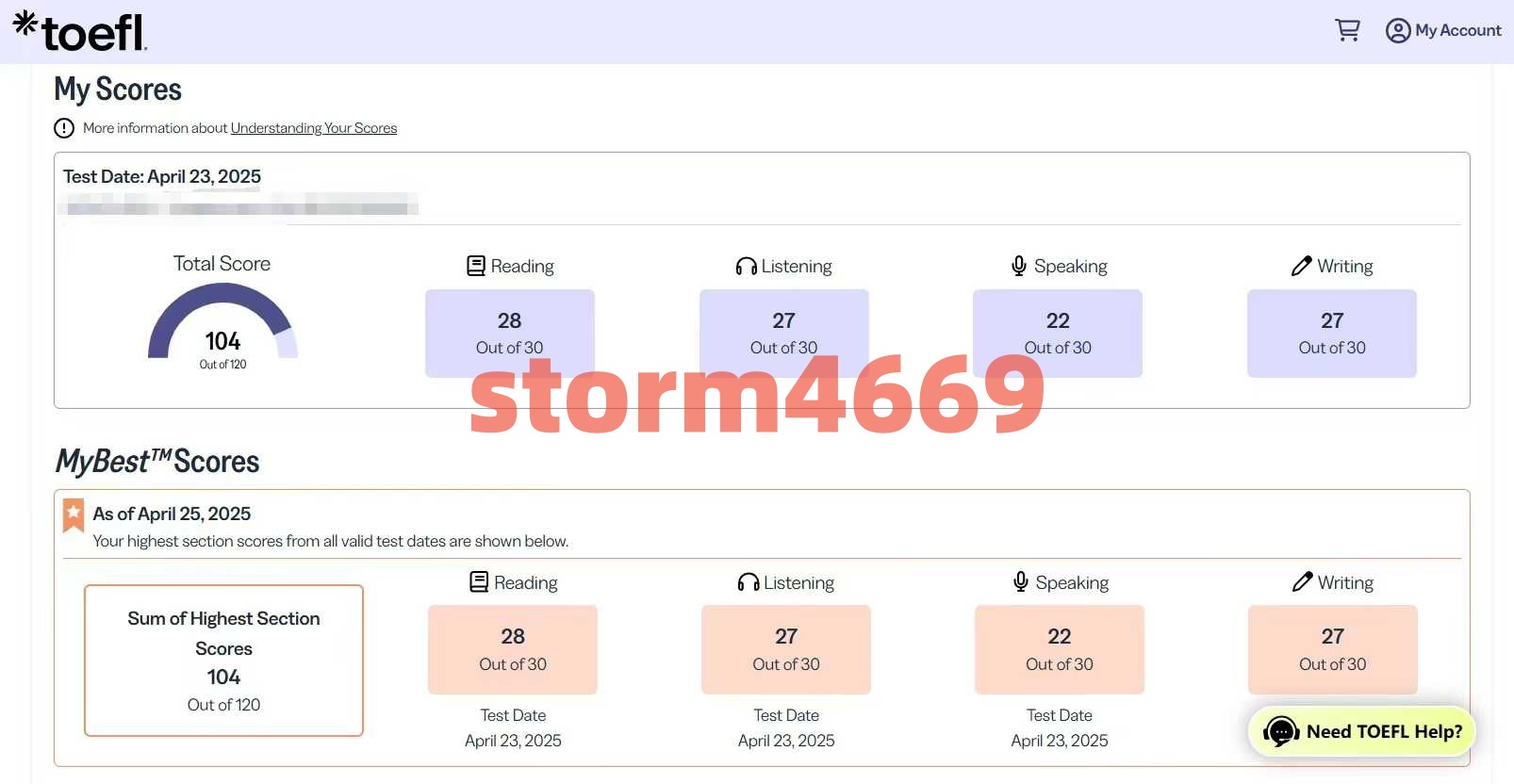The height and width of the screenshot is (784, 1514).
Task: Click the 'My Scores' heading
Action: click(x=118, y=90)
